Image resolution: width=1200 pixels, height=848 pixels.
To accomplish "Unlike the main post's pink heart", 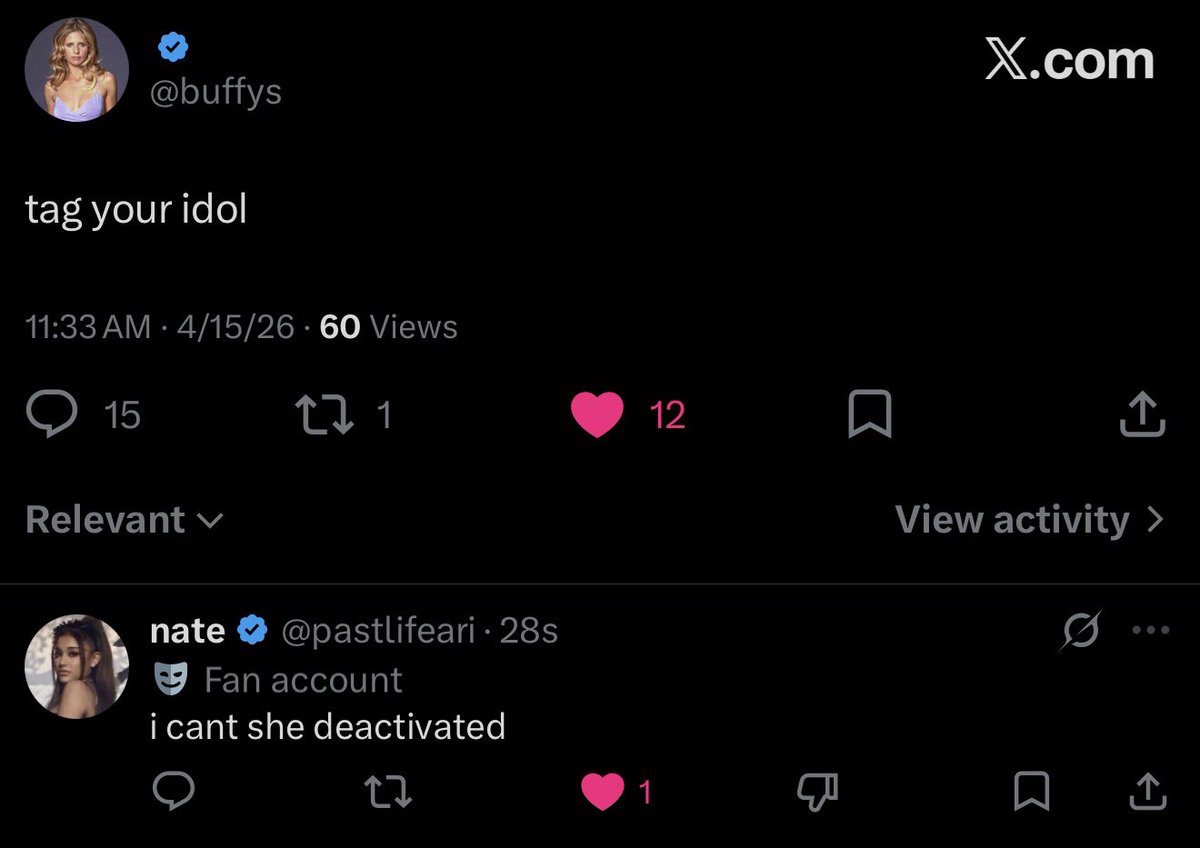I will click(x=597, y=414).
